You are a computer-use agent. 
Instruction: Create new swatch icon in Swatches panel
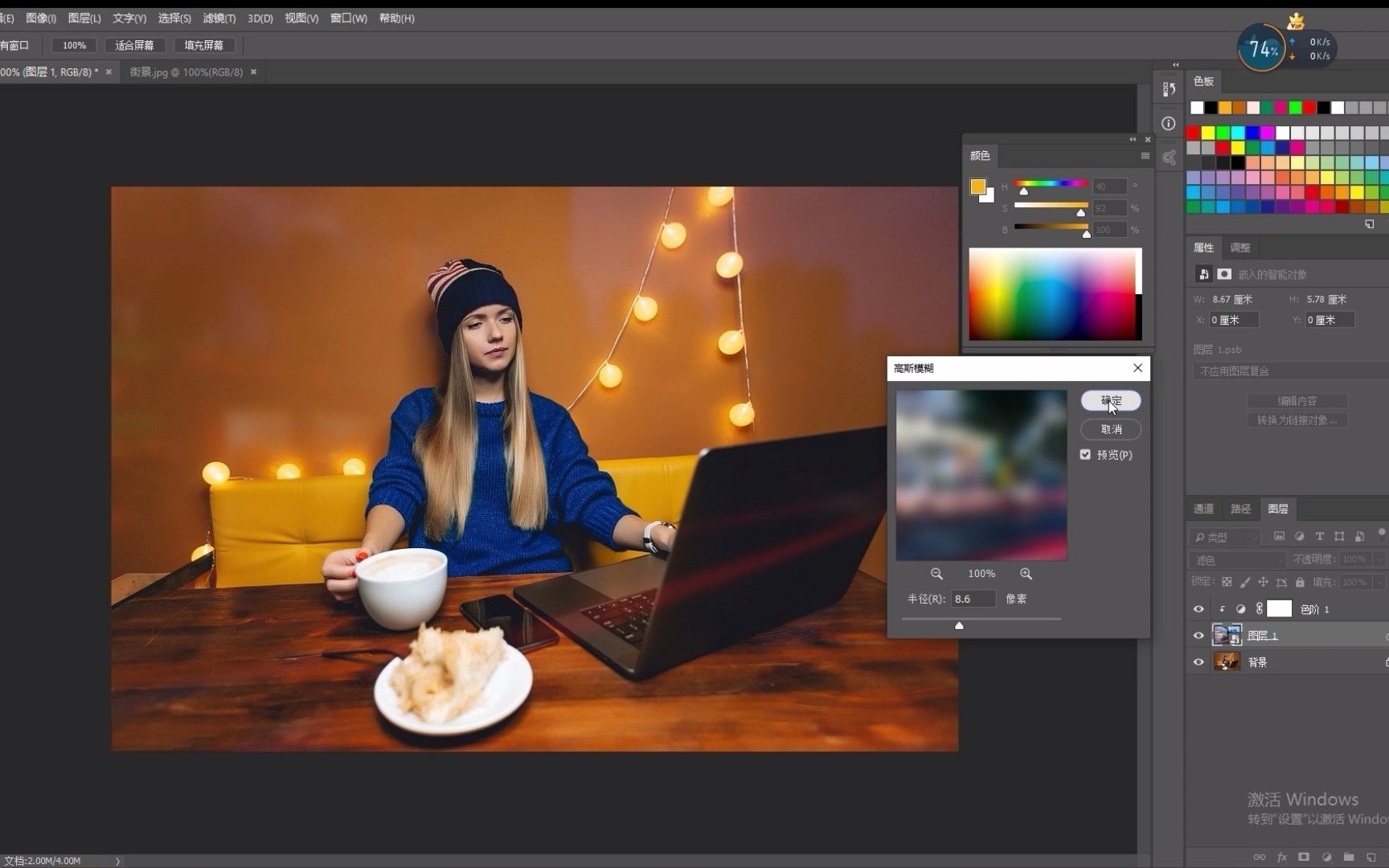[x=1370, y=224]
